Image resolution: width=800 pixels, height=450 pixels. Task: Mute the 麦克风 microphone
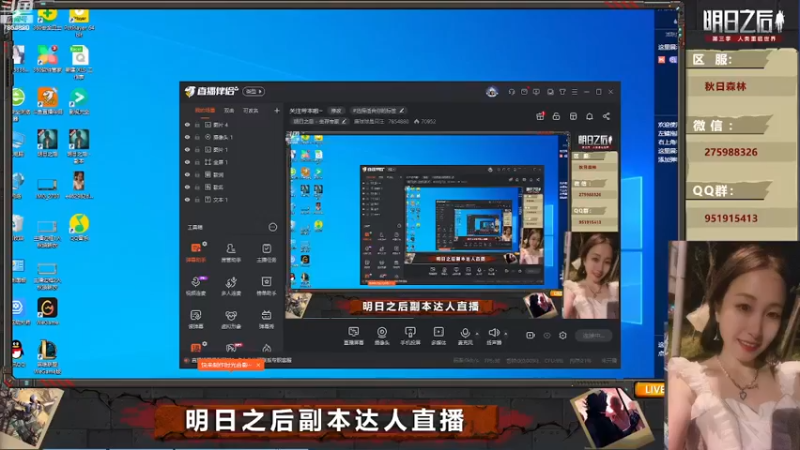(x=465, y=336)
